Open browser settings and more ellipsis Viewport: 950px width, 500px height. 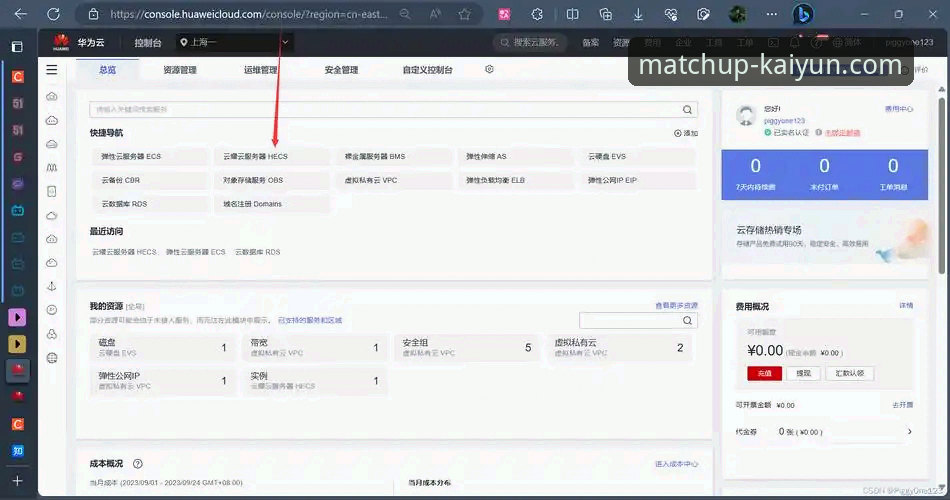[771, 14]
